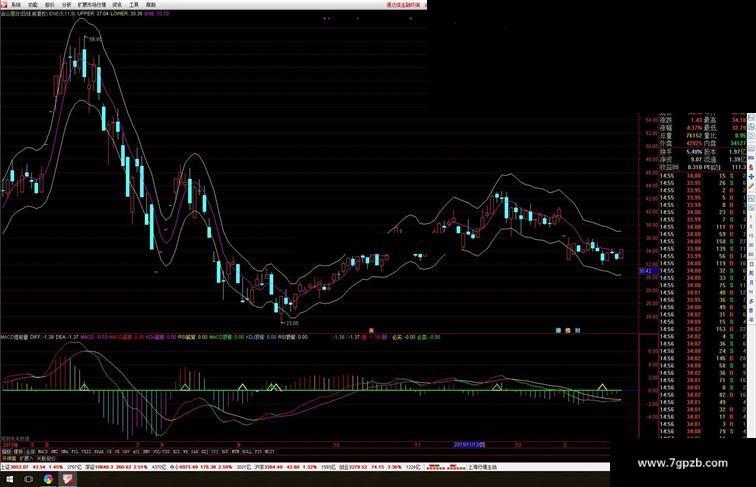Screen dimensions: 756x487
Task: Select the blue four-arrow move icon in sidebar
Action: [751, 176]
